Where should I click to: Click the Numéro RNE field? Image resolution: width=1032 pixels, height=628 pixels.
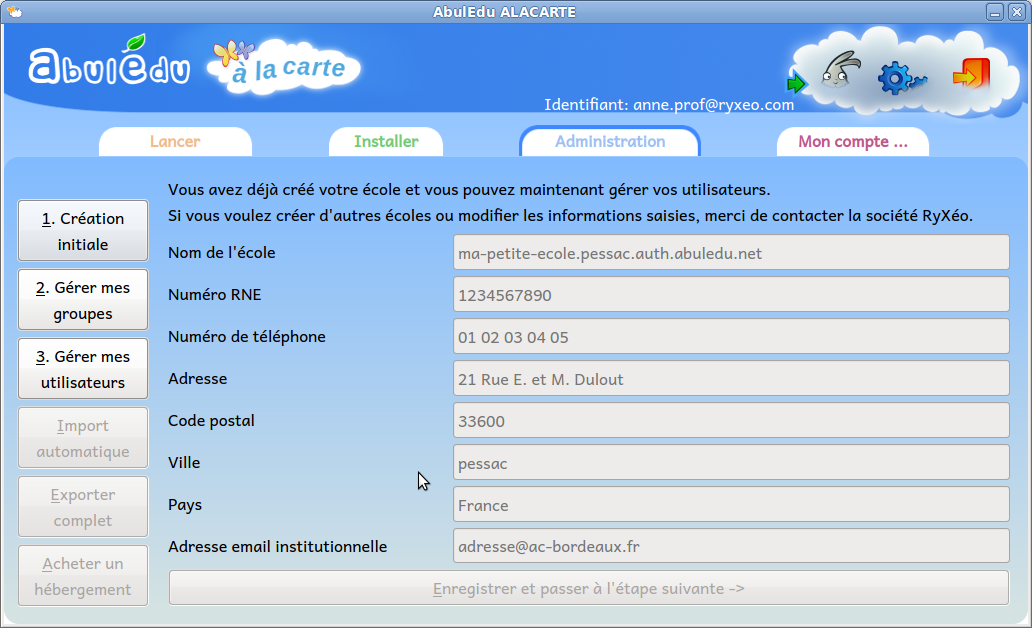click(x=731, y=295)
